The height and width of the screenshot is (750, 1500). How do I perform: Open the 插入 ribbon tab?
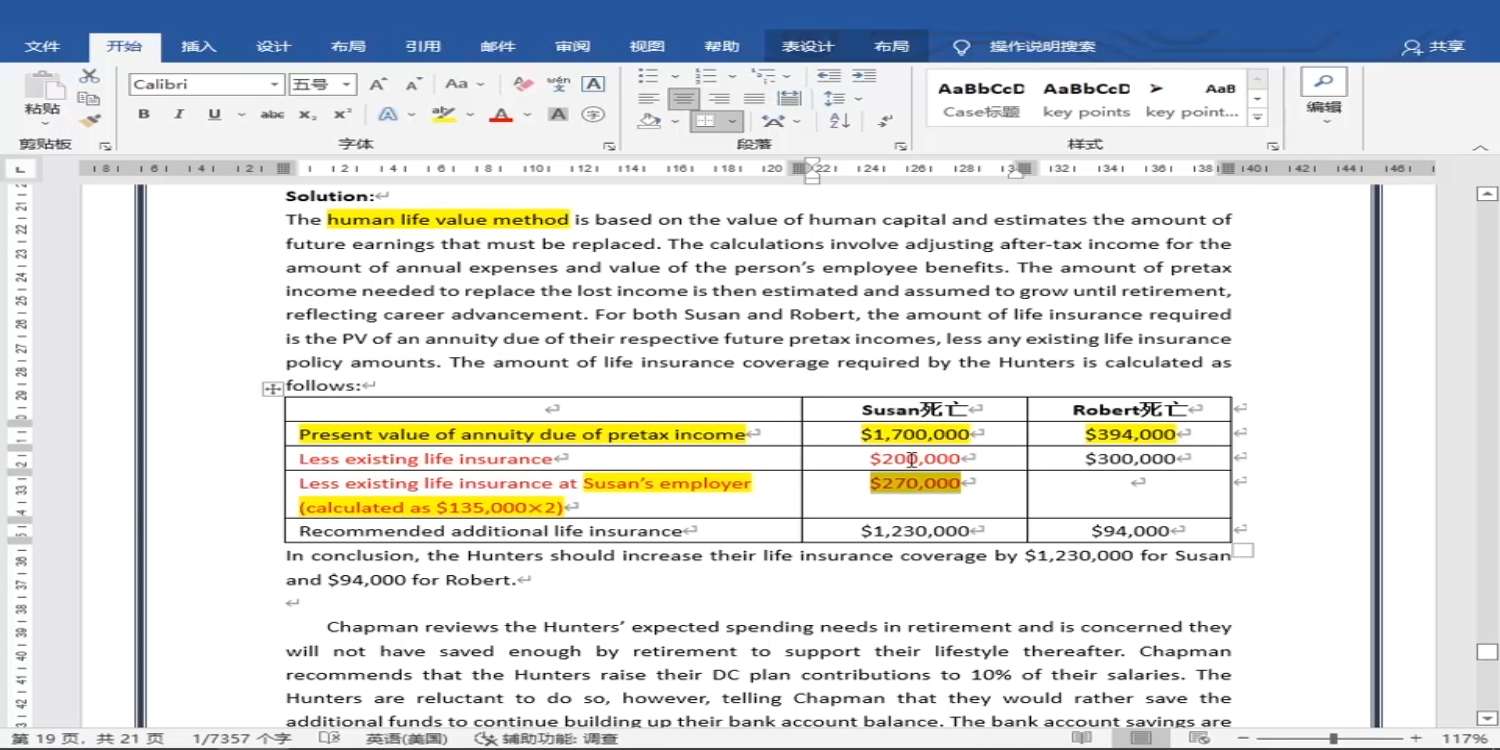tap(198, 46)
